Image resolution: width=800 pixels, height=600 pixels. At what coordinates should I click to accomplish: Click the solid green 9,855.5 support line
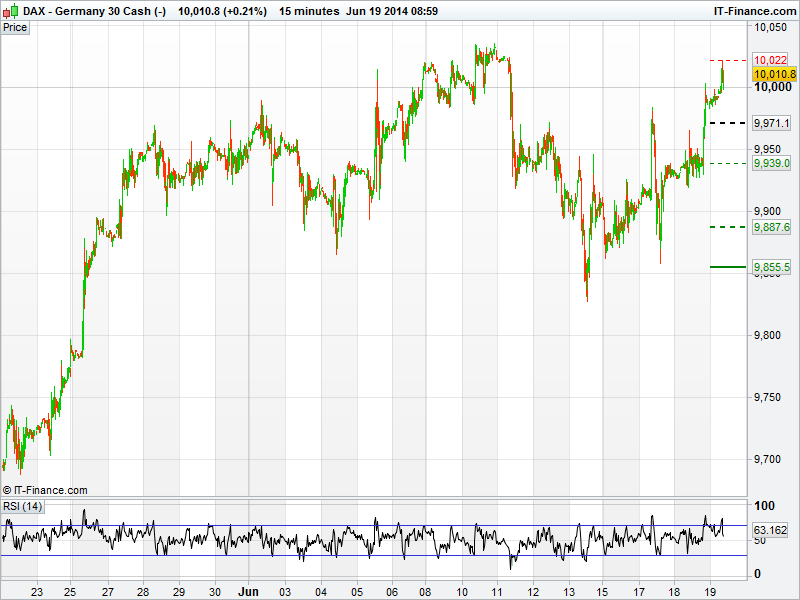727,267
